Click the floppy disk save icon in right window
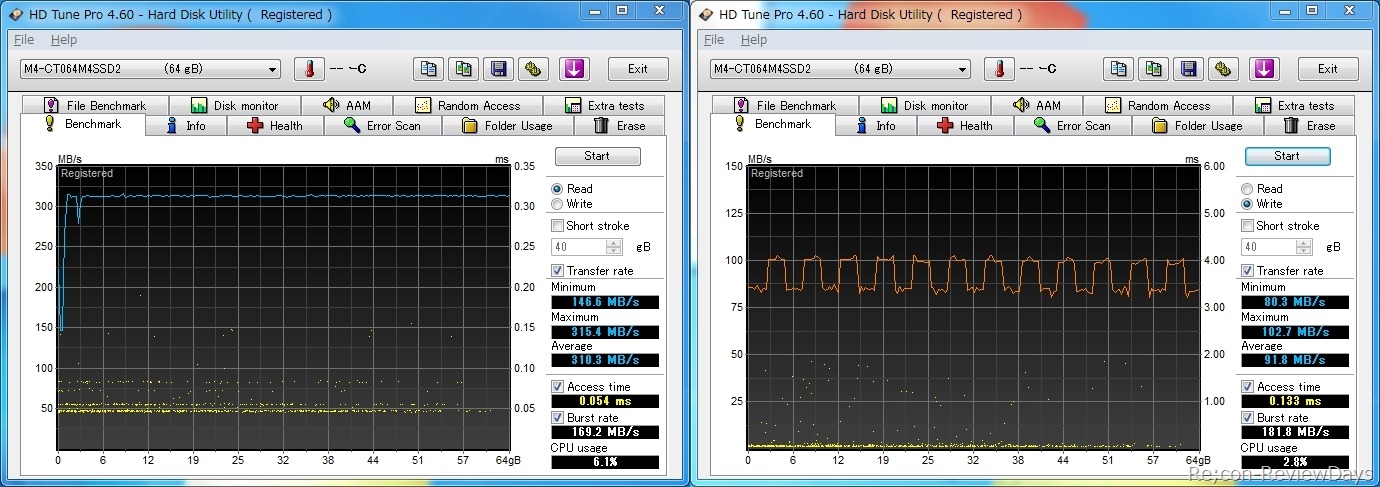The image size is (1380, 487). point(1188,69)
